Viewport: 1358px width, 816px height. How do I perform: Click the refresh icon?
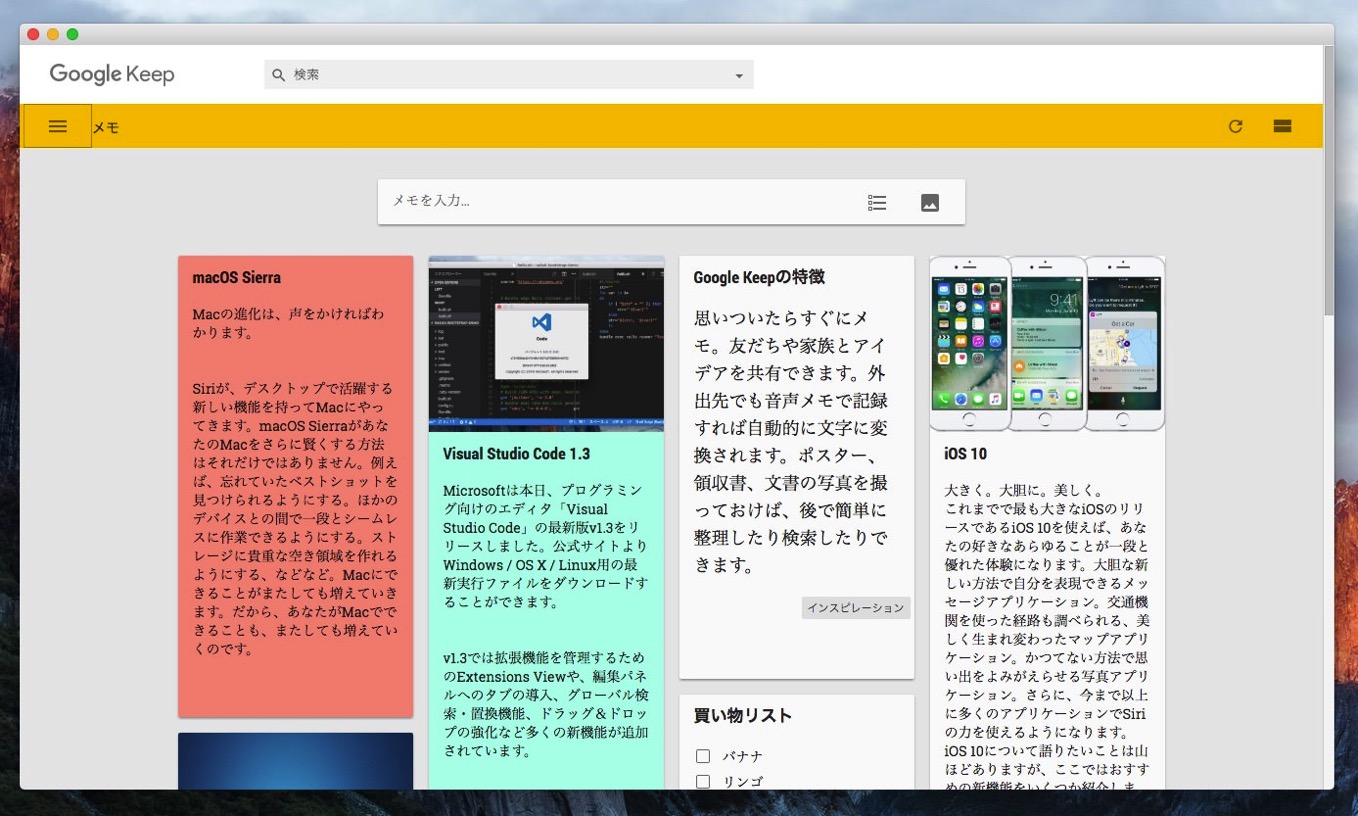pyautogui.click(x=1236, y=126)
